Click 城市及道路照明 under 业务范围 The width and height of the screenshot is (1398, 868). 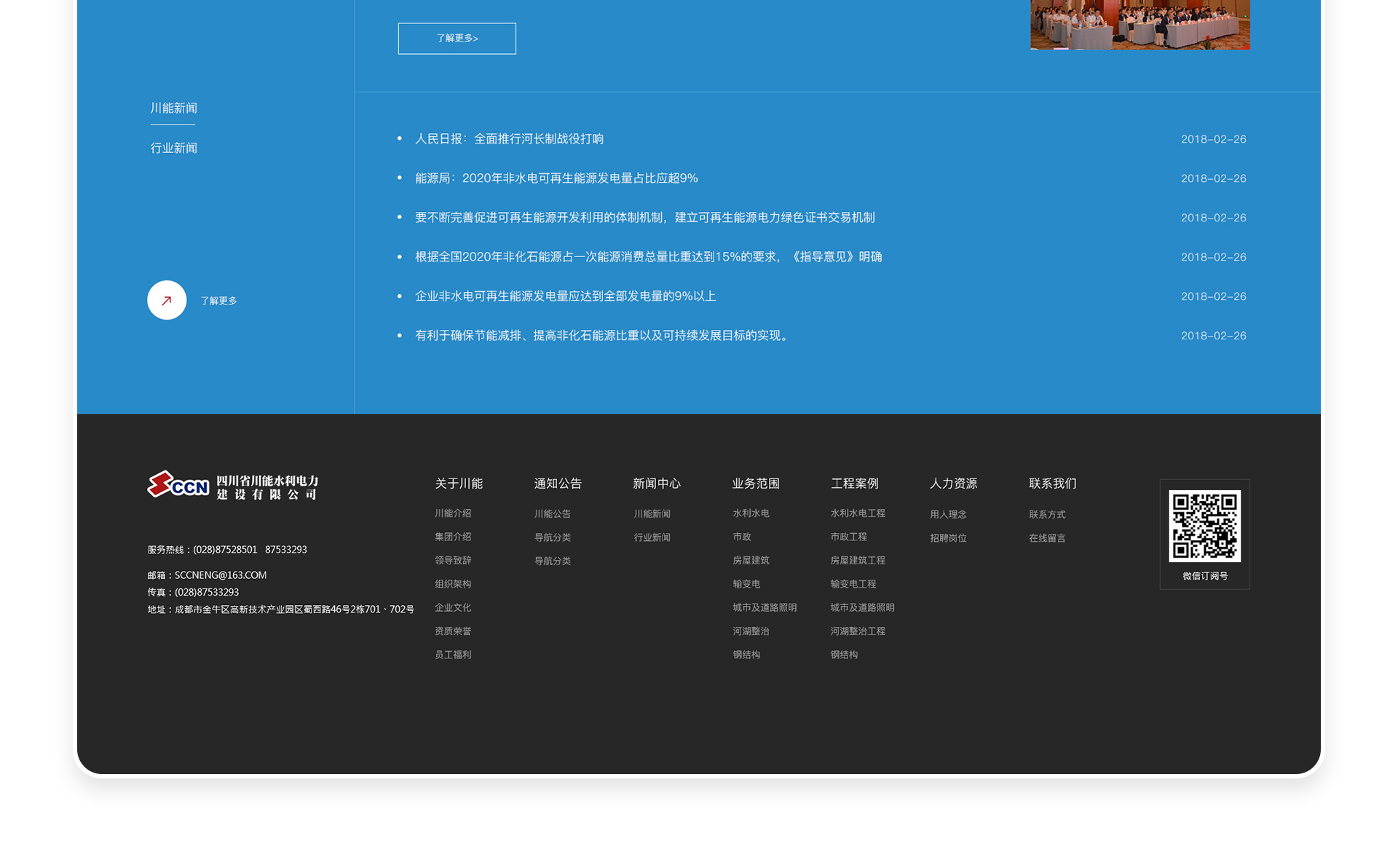coord(765,607)
